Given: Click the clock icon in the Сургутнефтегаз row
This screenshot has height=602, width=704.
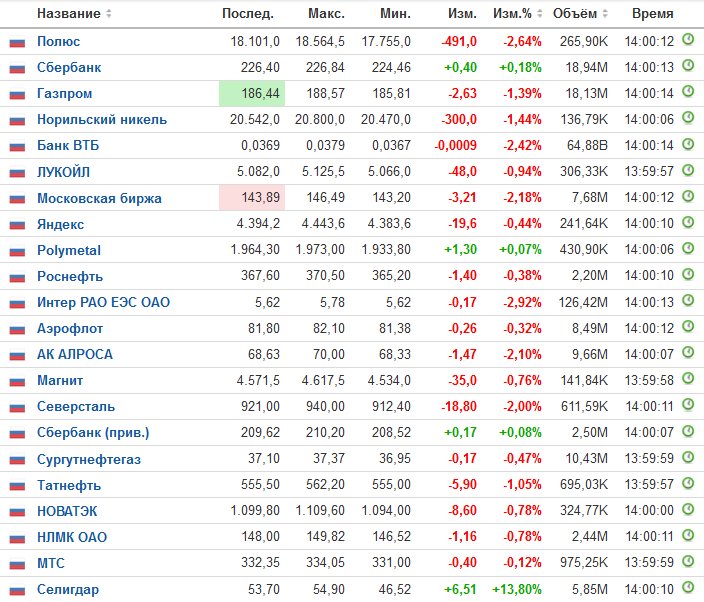Looking at the screenshot, I should point(688,457).
